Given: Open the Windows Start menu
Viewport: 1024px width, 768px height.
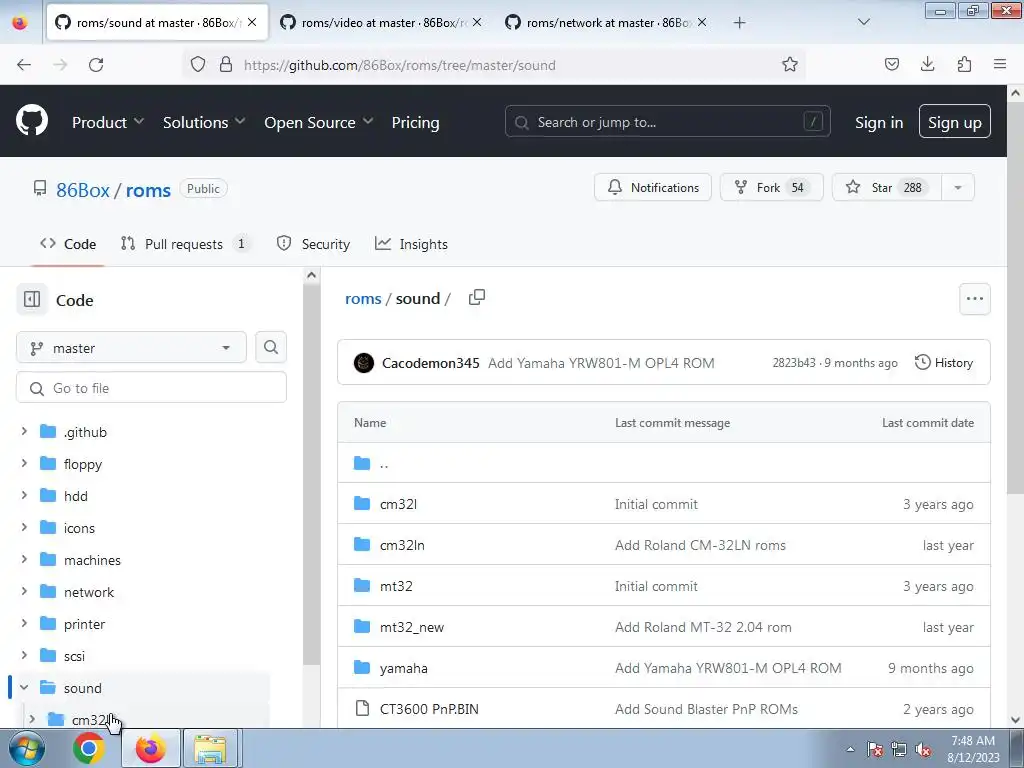Looking at the screenshot, I should (25, 748).
